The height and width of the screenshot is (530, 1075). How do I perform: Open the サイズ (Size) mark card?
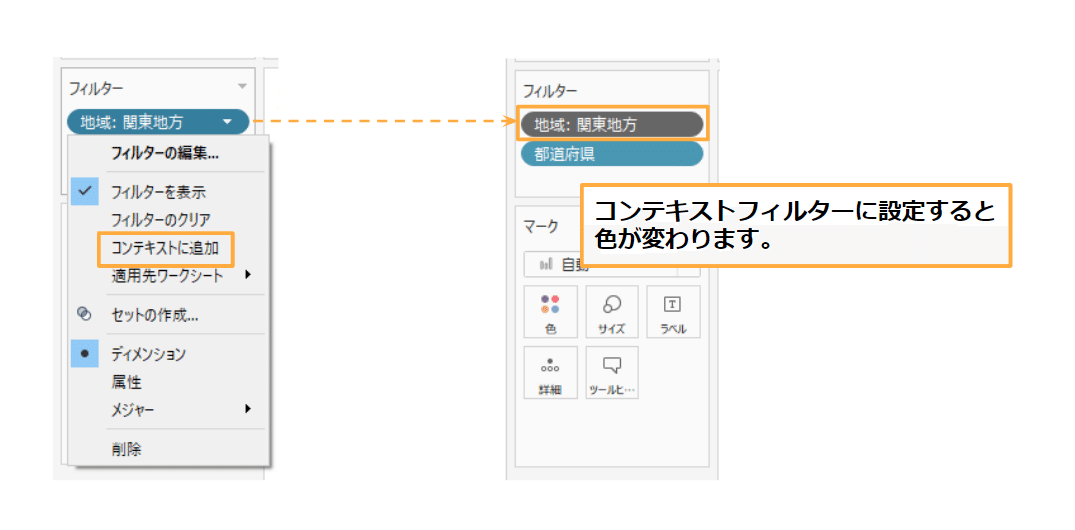click(612, 311)
